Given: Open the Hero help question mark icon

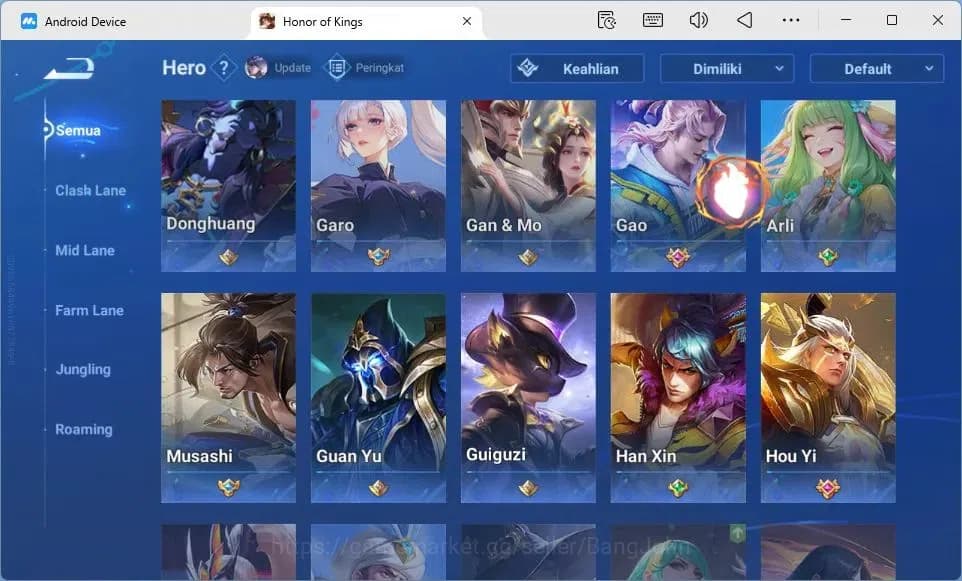Looking at the screenshot, I should pos(224,67).
